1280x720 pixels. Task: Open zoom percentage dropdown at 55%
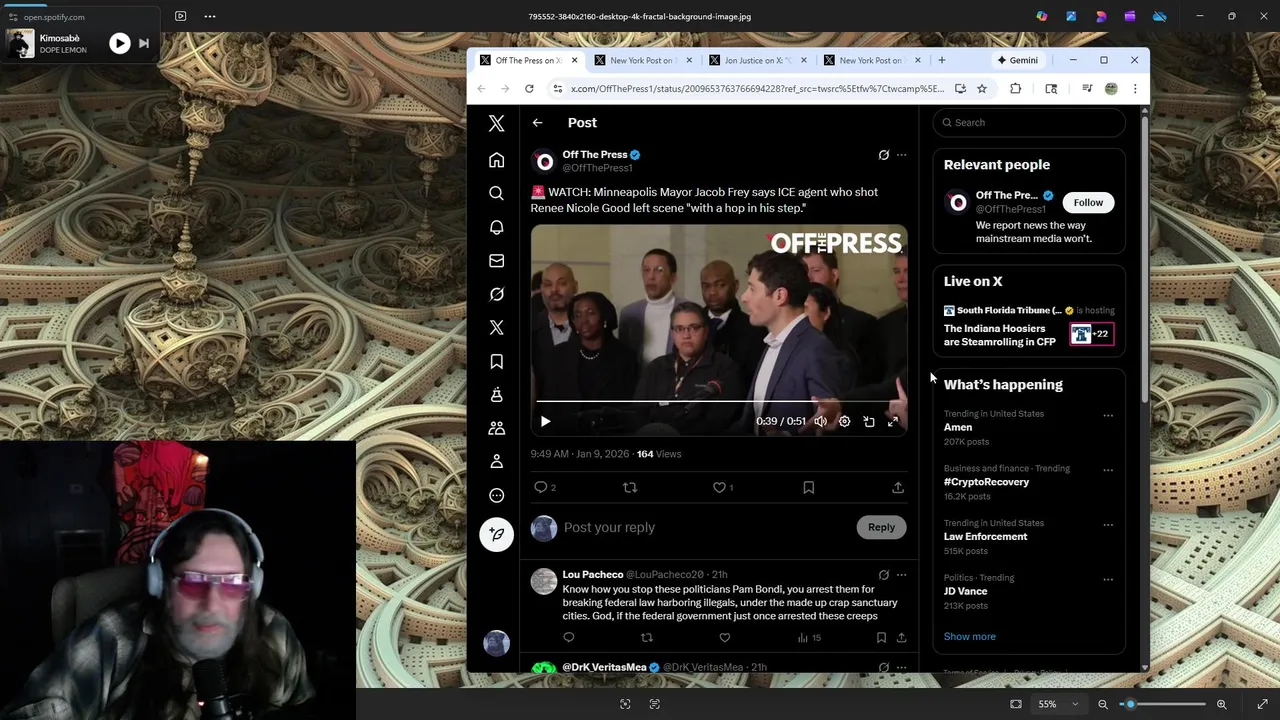pos(1057,704)
